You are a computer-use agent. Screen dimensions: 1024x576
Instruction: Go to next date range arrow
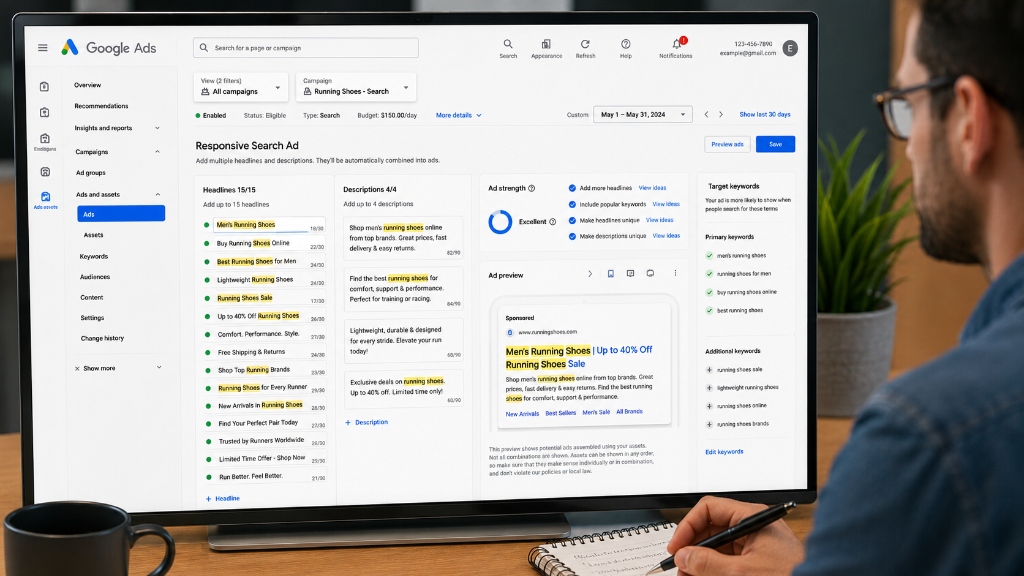[x=721, y=114]
